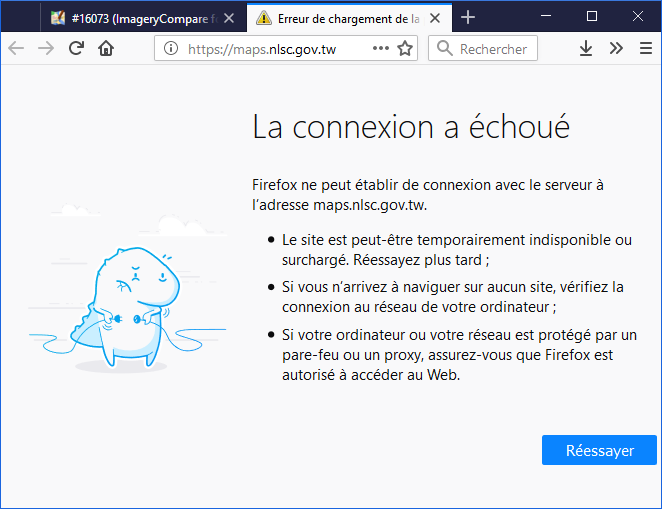Bookmark this page with the star
The width and height of the screenshot is (662, 509).
405,48
